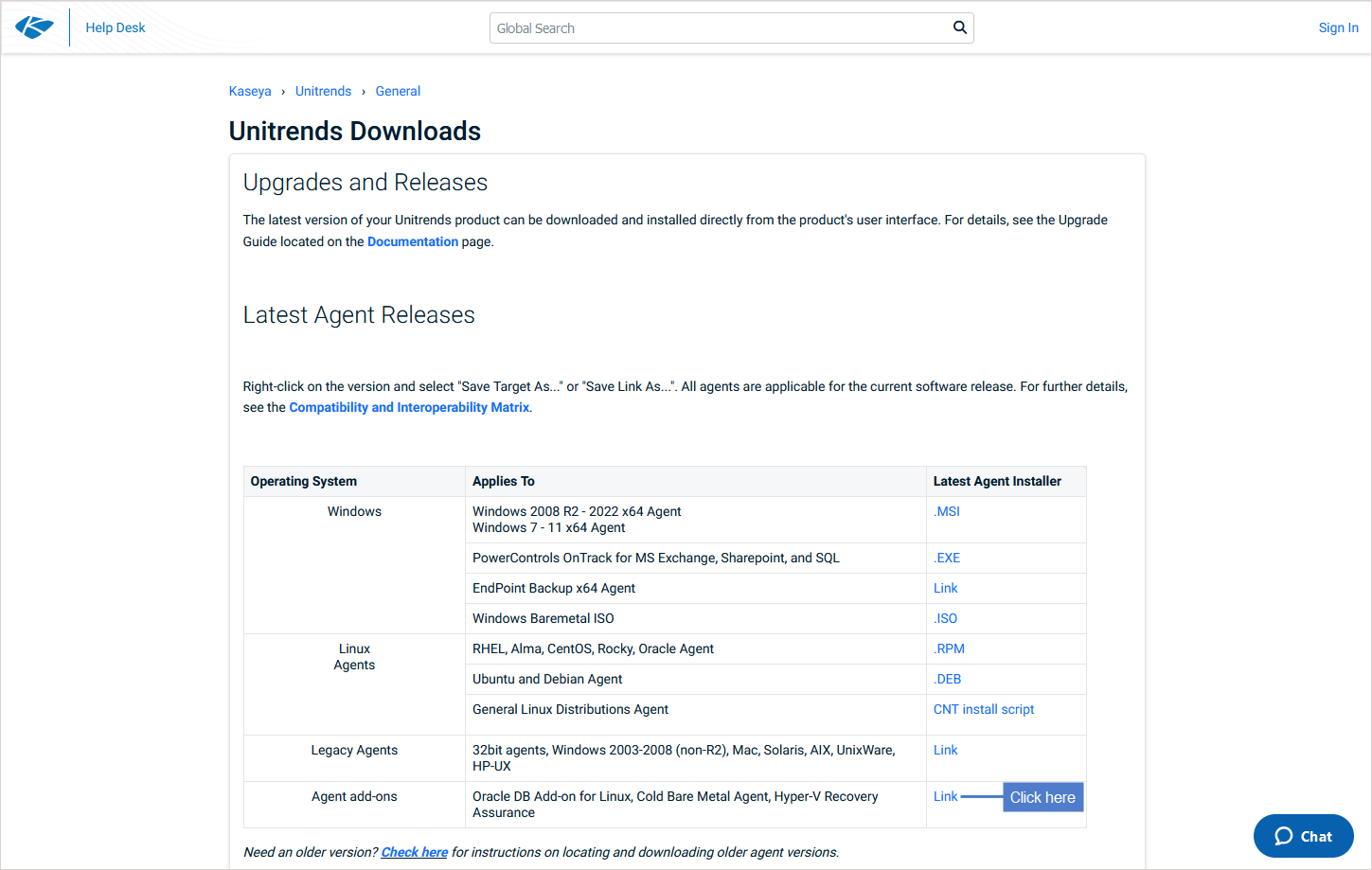The width and height of the screenshot is (1372, 870).
Task: Click the Latest Agent Releases heading
Action: [x=359, y=314]
